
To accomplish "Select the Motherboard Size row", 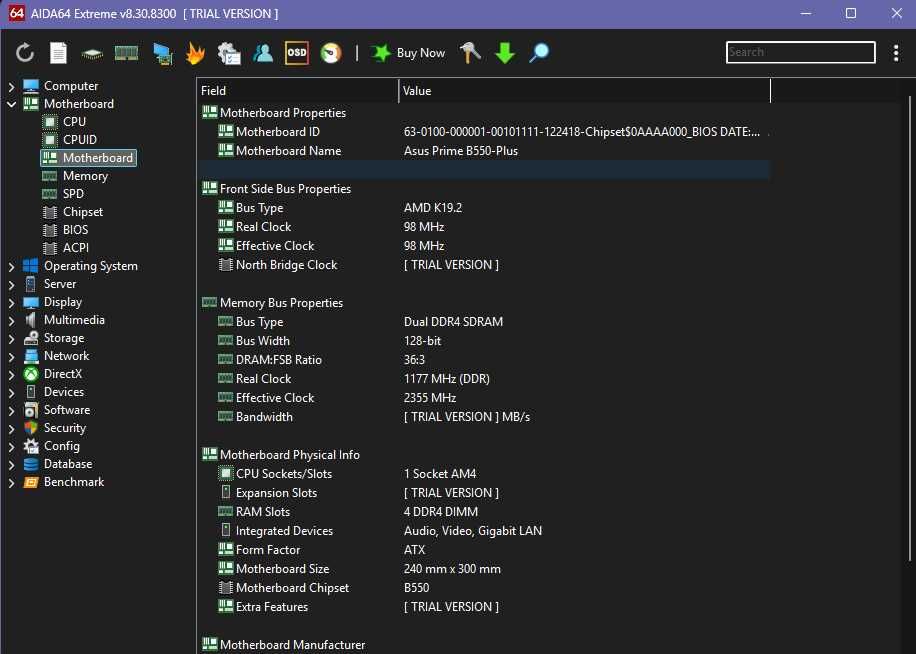I will pyautogui.click(x=484, y=569).
